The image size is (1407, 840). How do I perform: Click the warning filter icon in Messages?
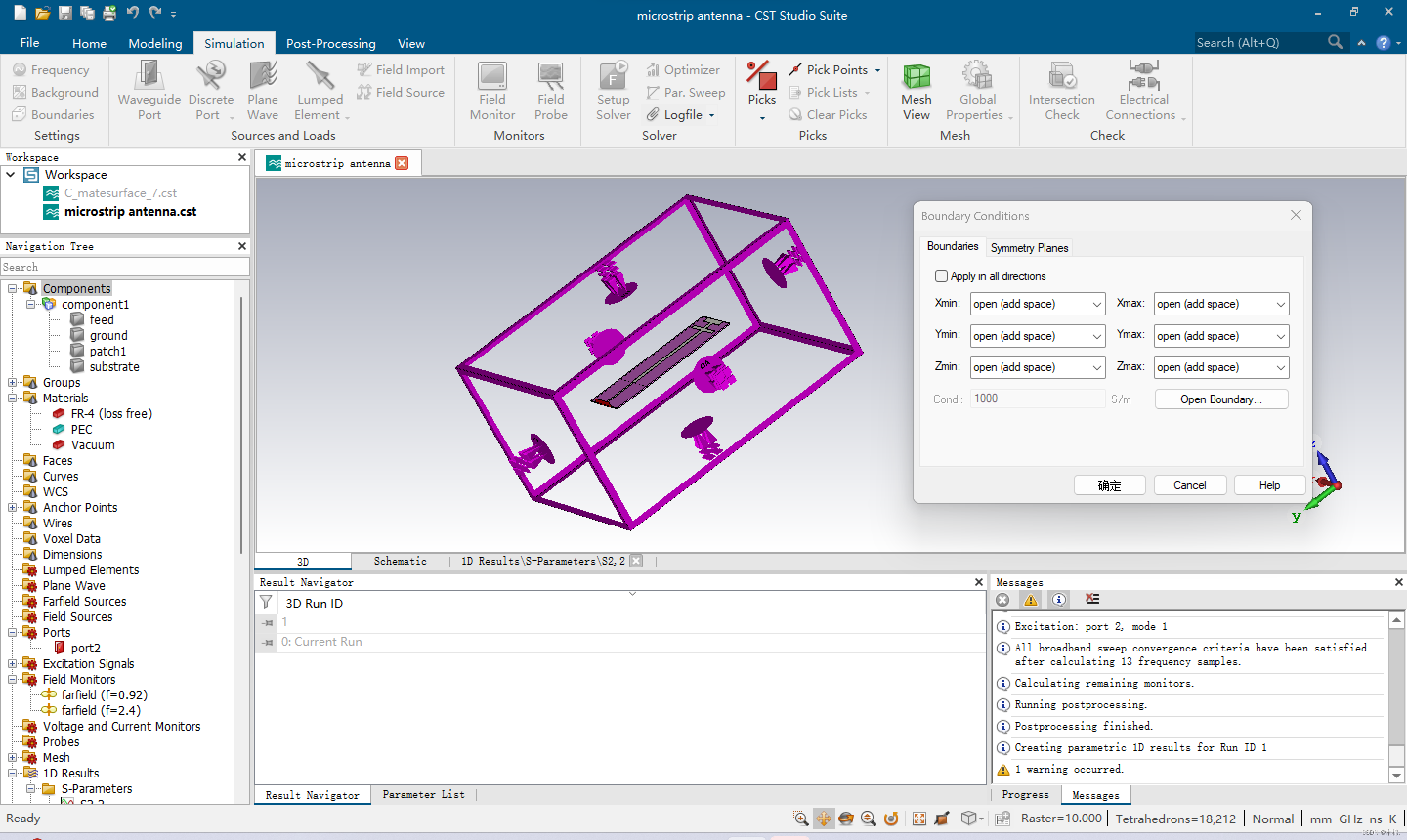[x=1030, y=599]
